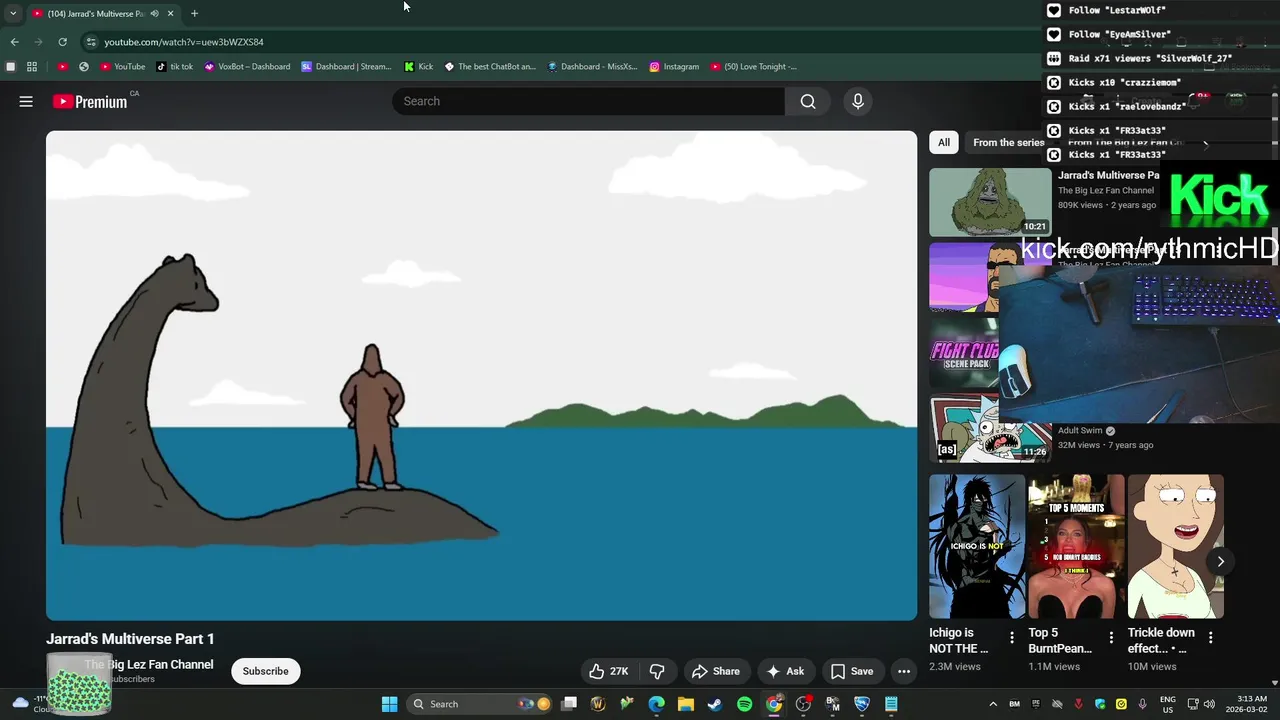Open Steam from taskbar

point(715,704)
